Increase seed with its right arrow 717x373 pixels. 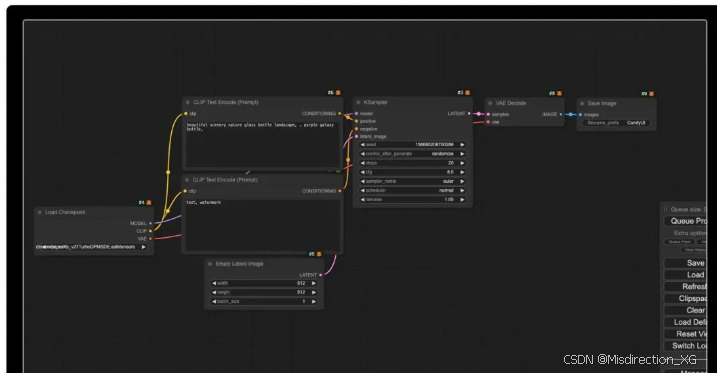tap(462, 144)
